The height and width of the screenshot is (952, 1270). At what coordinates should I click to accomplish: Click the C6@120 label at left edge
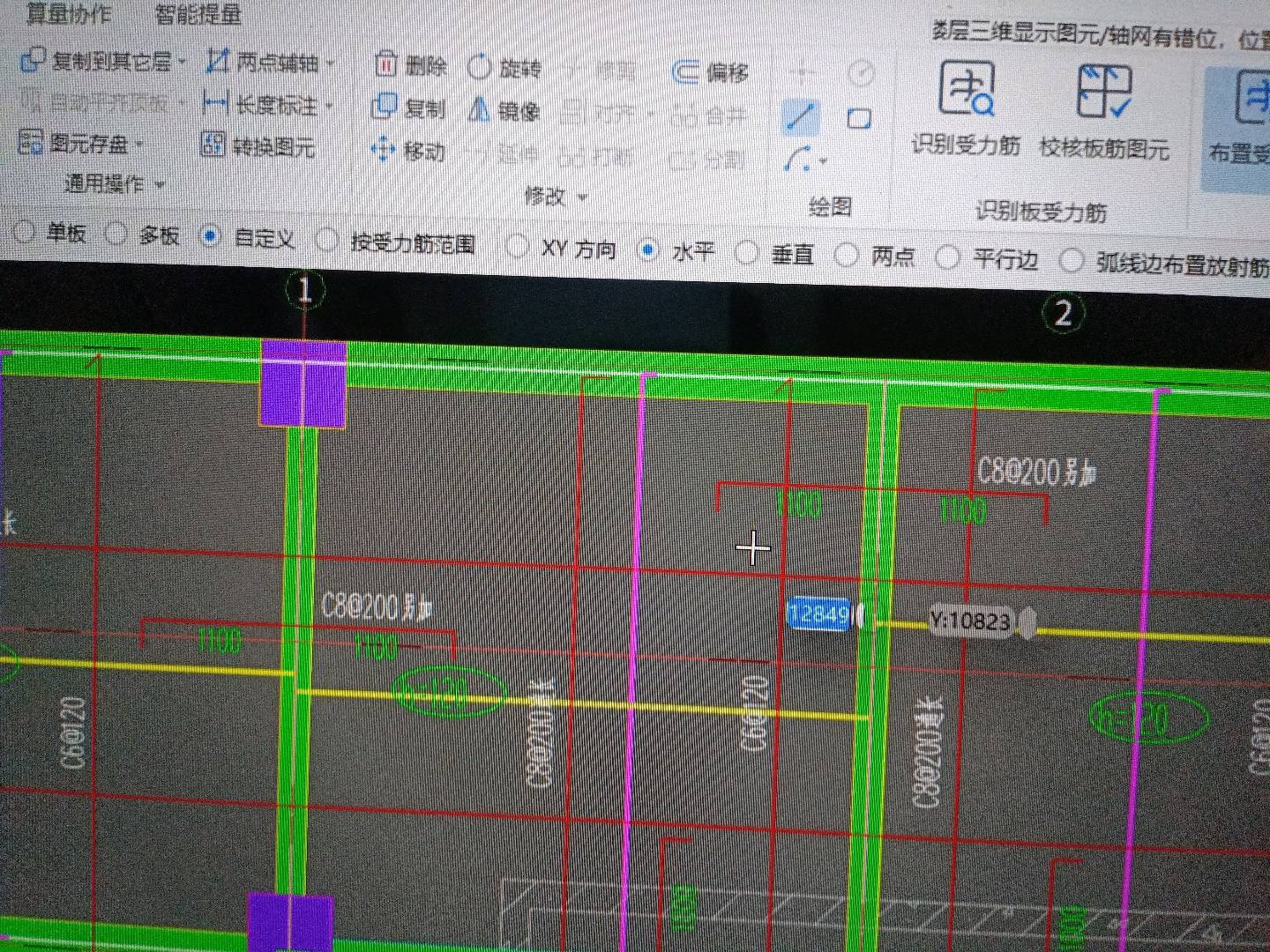tap(74, 733)
